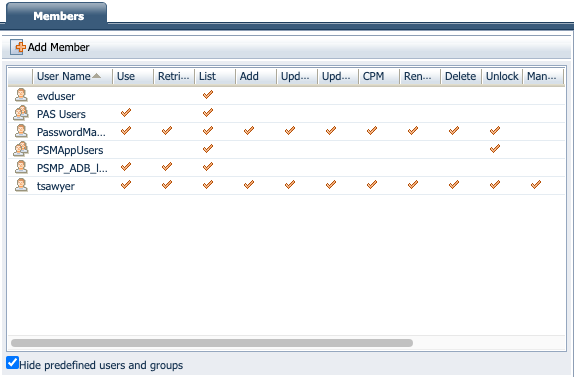Click PSMP_ADB_I... Use permission checkmark
Screen dimensions: 580x377
click(x=126, y=166)
